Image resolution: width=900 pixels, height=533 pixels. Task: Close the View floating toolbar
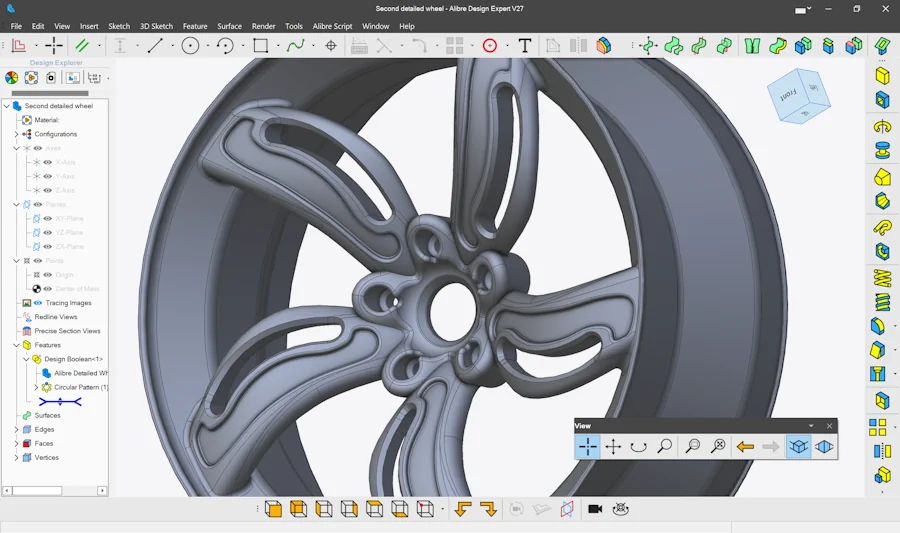tap(829, 426)
